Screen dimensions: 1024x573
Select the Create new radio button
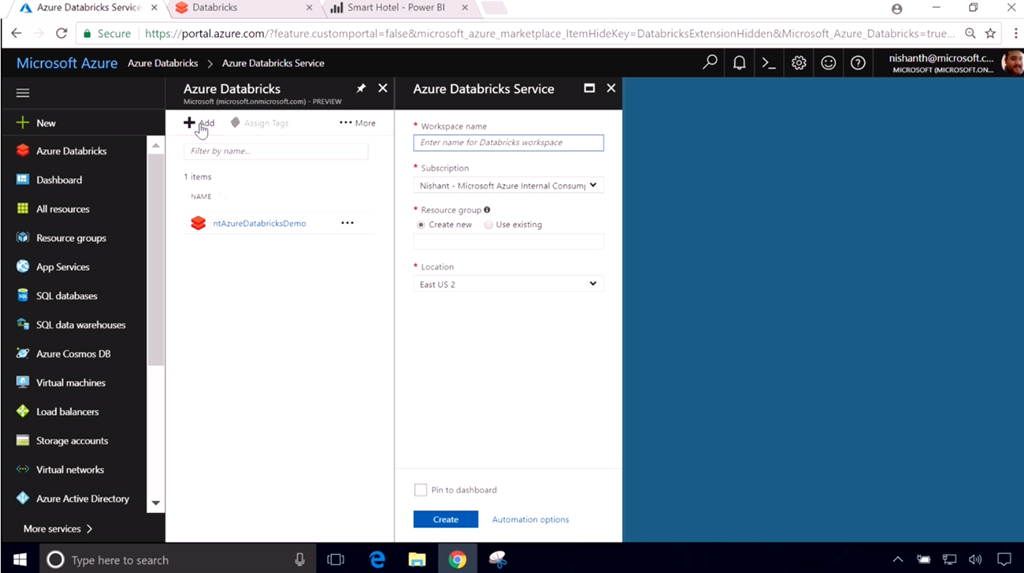pyautogui.click(x=421, y=225)
